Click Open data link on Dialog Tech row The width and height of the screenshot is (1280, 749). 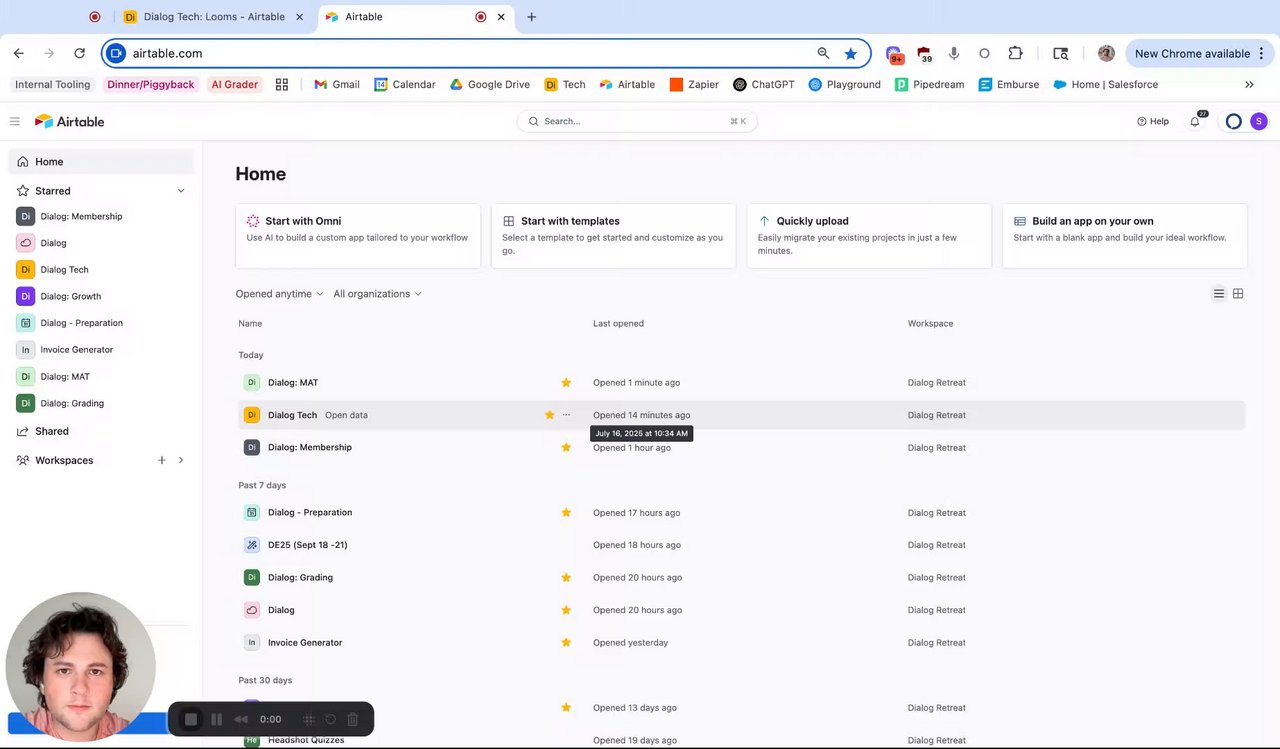click(346, 415)
